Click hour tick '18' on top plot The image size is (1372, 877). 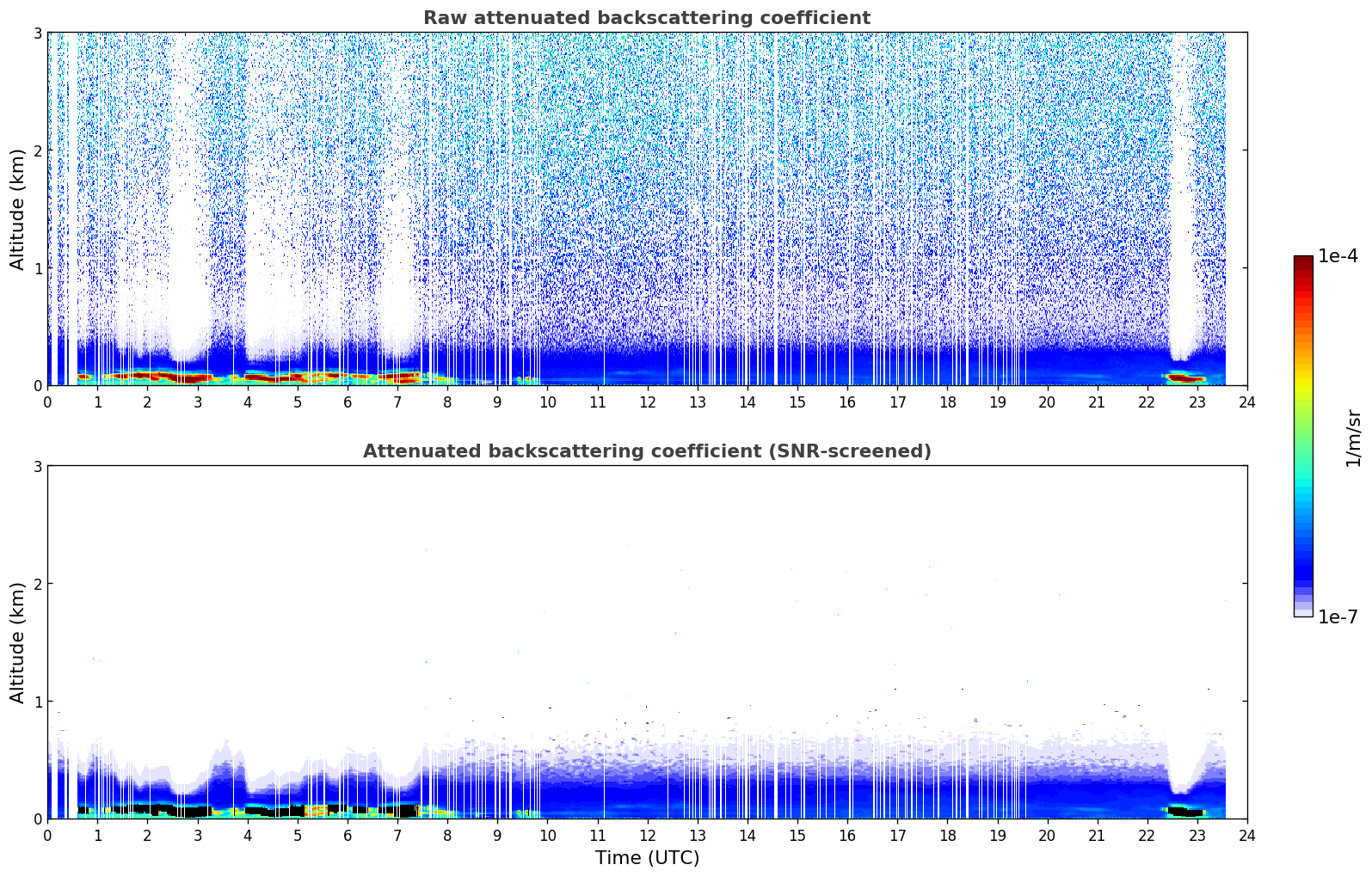947,402
